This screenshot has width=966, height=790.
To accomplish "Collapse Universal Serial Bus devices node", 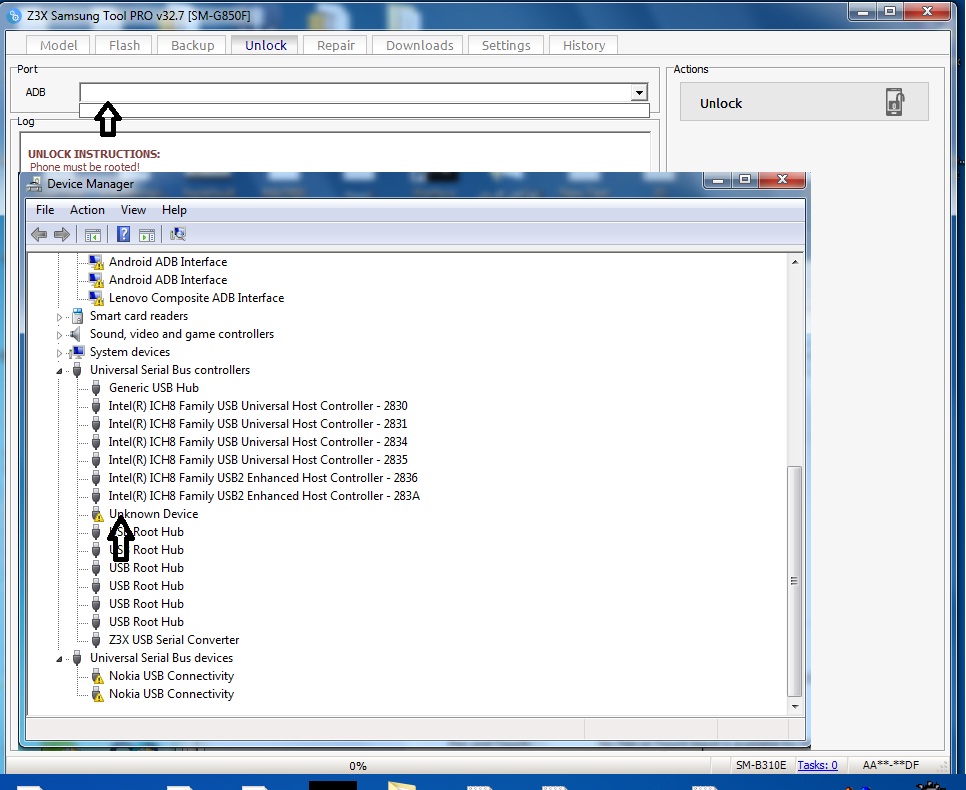I will point(60,659).
